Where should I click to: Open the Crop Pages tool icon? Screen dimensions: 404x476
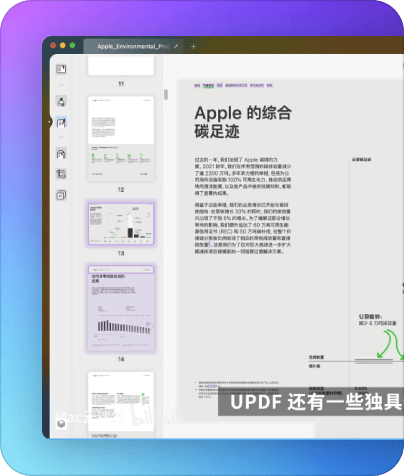click(61, 174)
